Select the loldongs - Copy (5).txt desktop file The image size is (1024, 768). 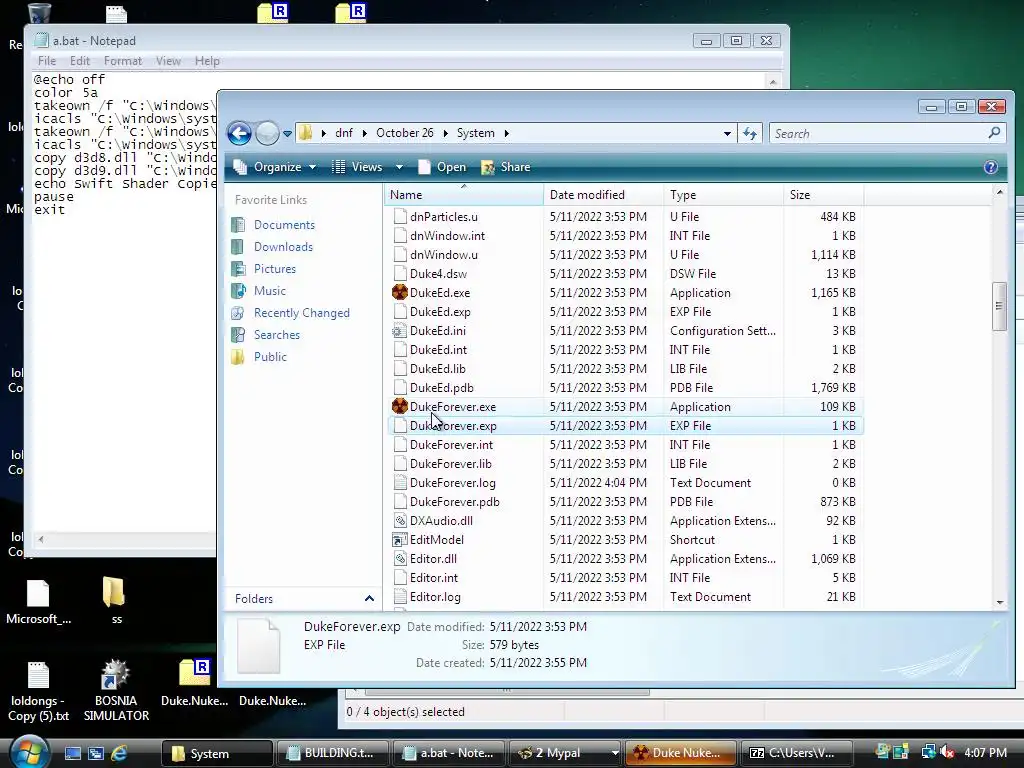(x=38, y=691)
